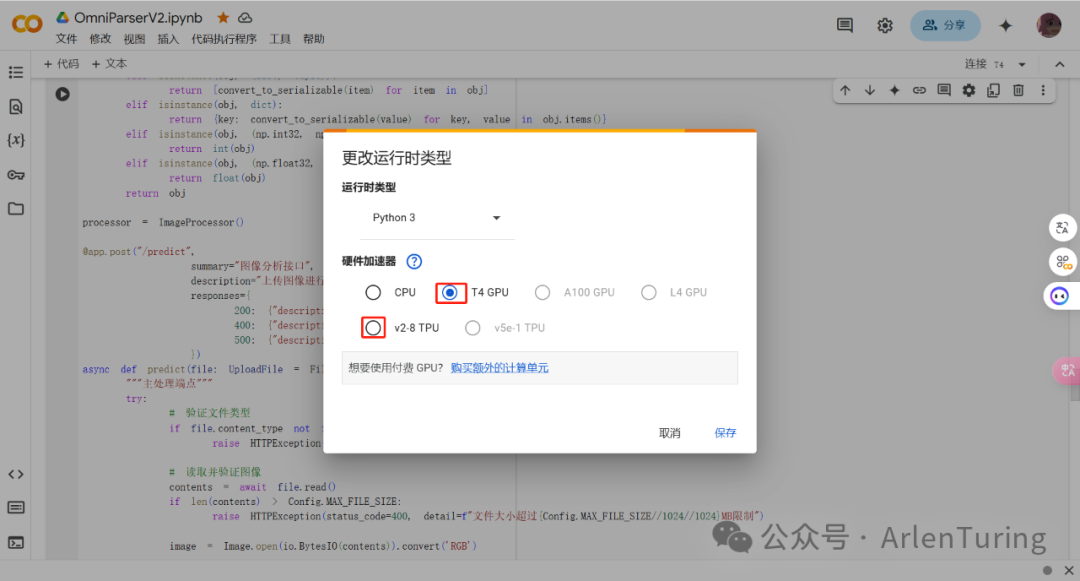Open the 代码执行程序 menu
The width and height of the screenshot is (1080, 581).
[226, 39]
